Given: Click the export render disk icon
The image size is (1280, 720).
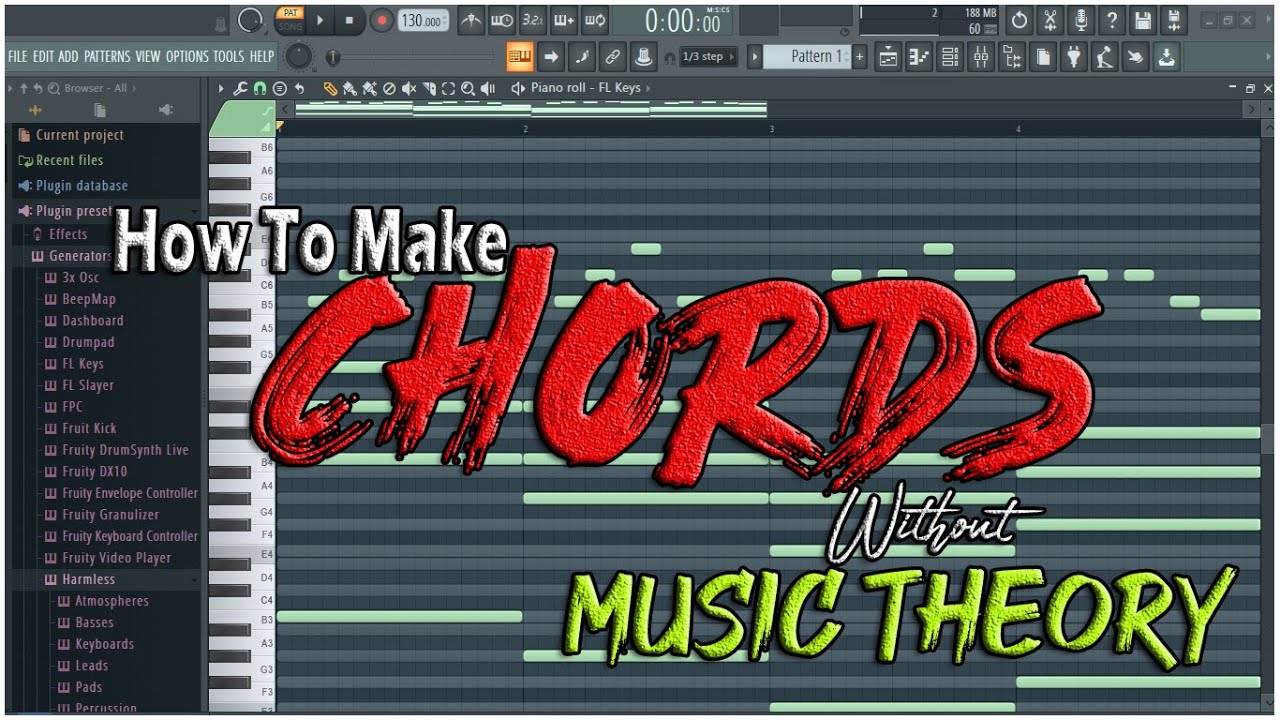Looking at the screenshot, I should 1174,20.
